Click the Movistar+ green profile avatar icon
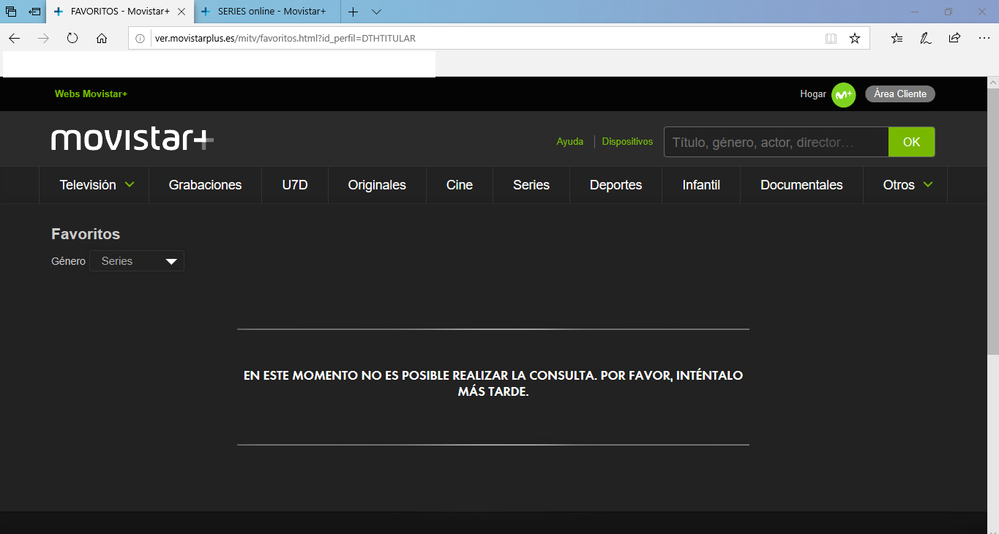Image resolution: width=999 pixels, height=534 pixels. tap(843, 94)
